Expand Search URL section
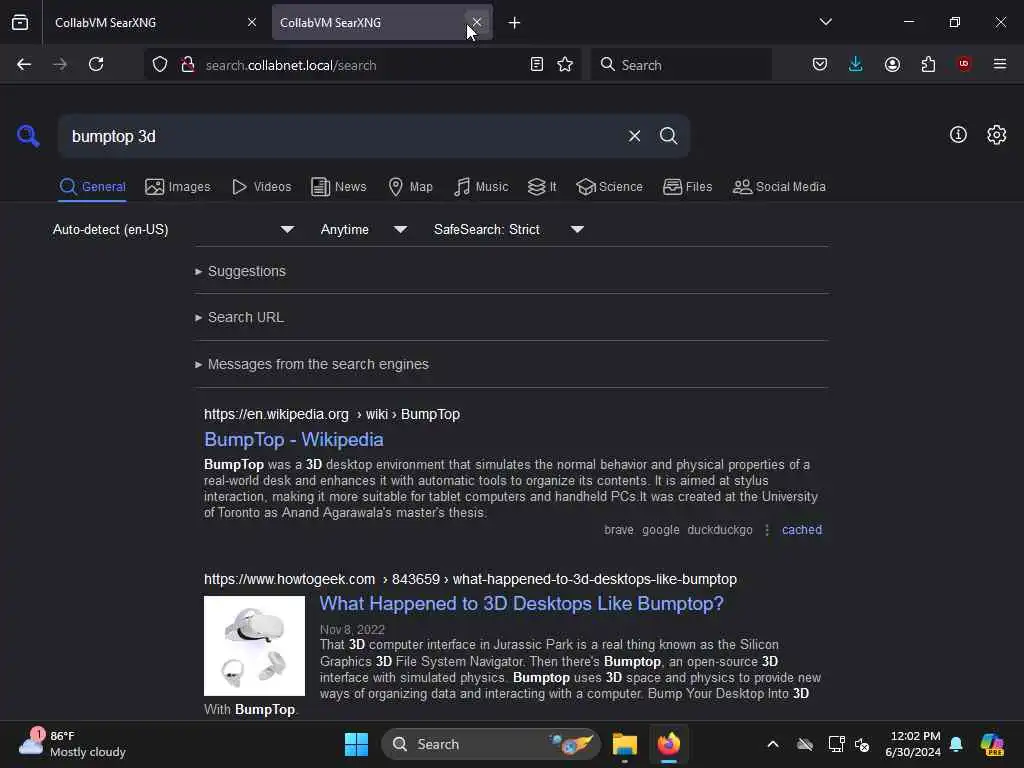 click(x=239, y=317)
